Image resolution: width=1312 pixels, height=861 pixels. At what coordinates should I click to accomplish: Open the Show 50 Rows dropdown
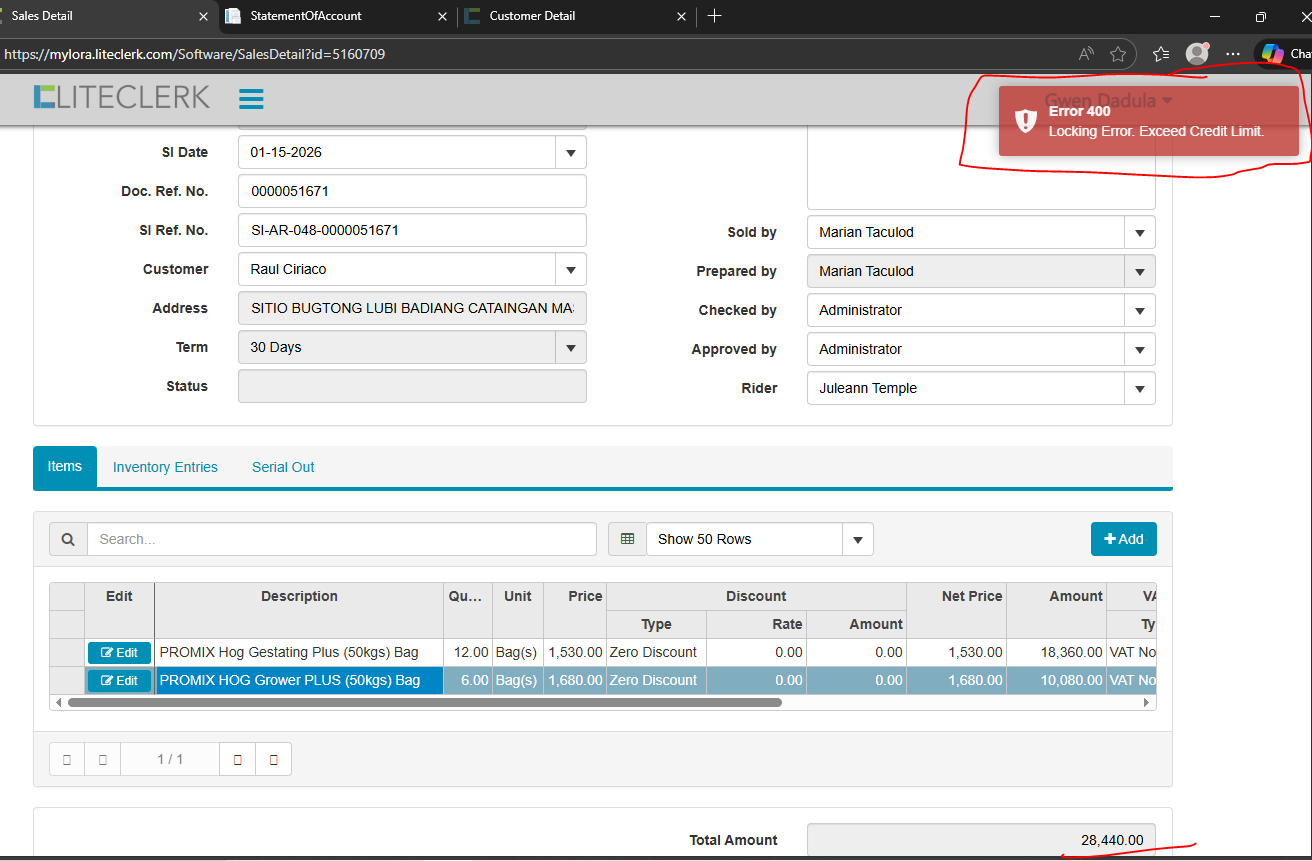(857, 540)
